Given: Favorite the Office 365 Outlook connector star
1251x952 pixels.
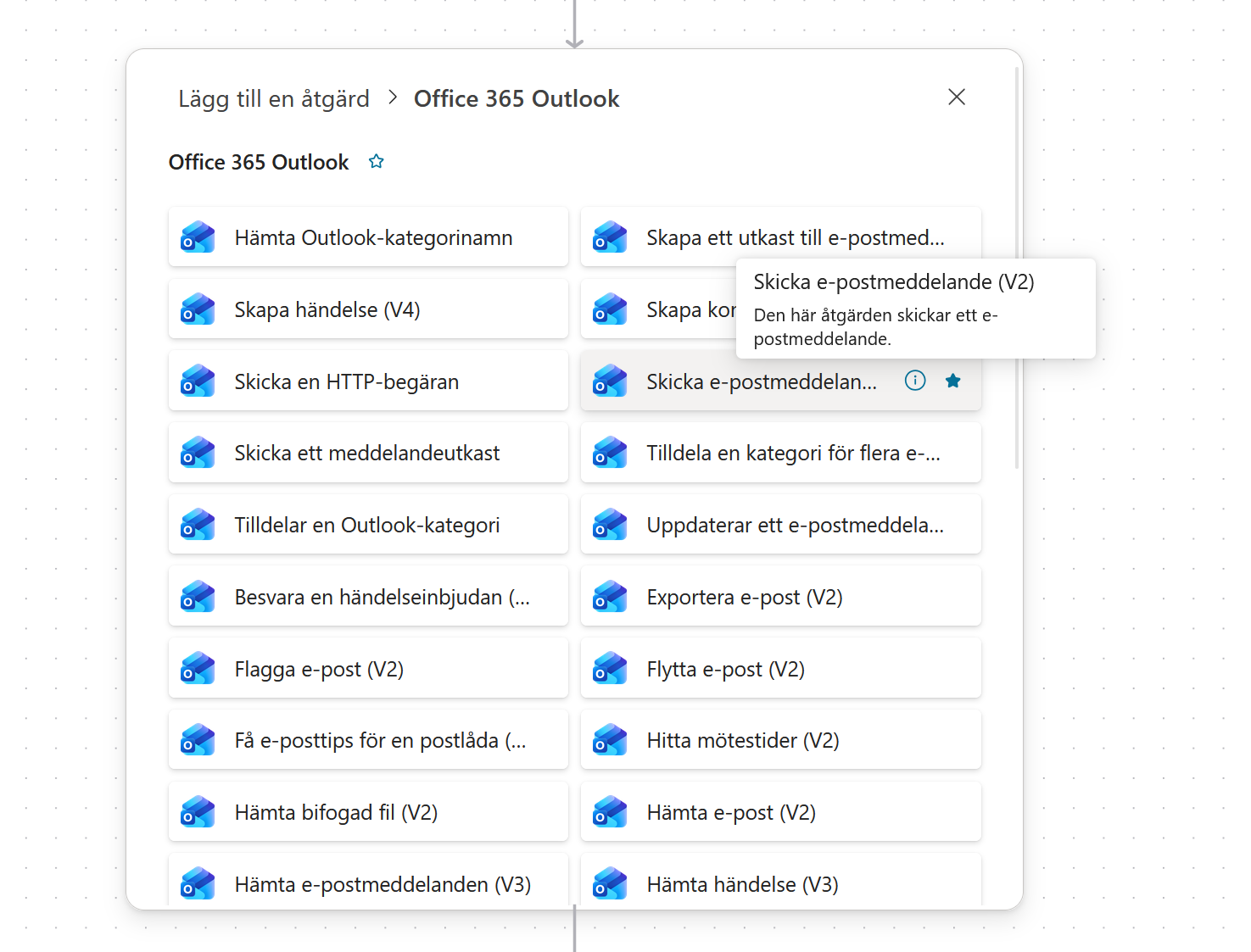Looking at the screenshot, I should 377,161.
